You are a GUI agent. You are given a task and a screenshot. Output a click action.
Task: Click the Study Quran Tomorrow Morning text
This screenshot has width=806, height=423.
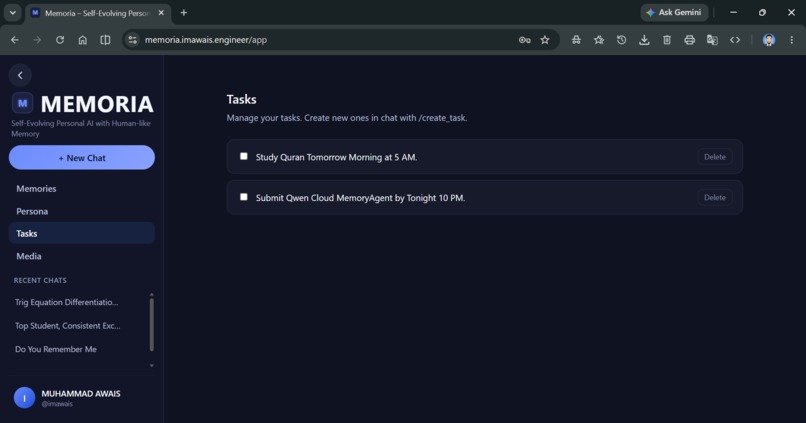pos(336,157)
